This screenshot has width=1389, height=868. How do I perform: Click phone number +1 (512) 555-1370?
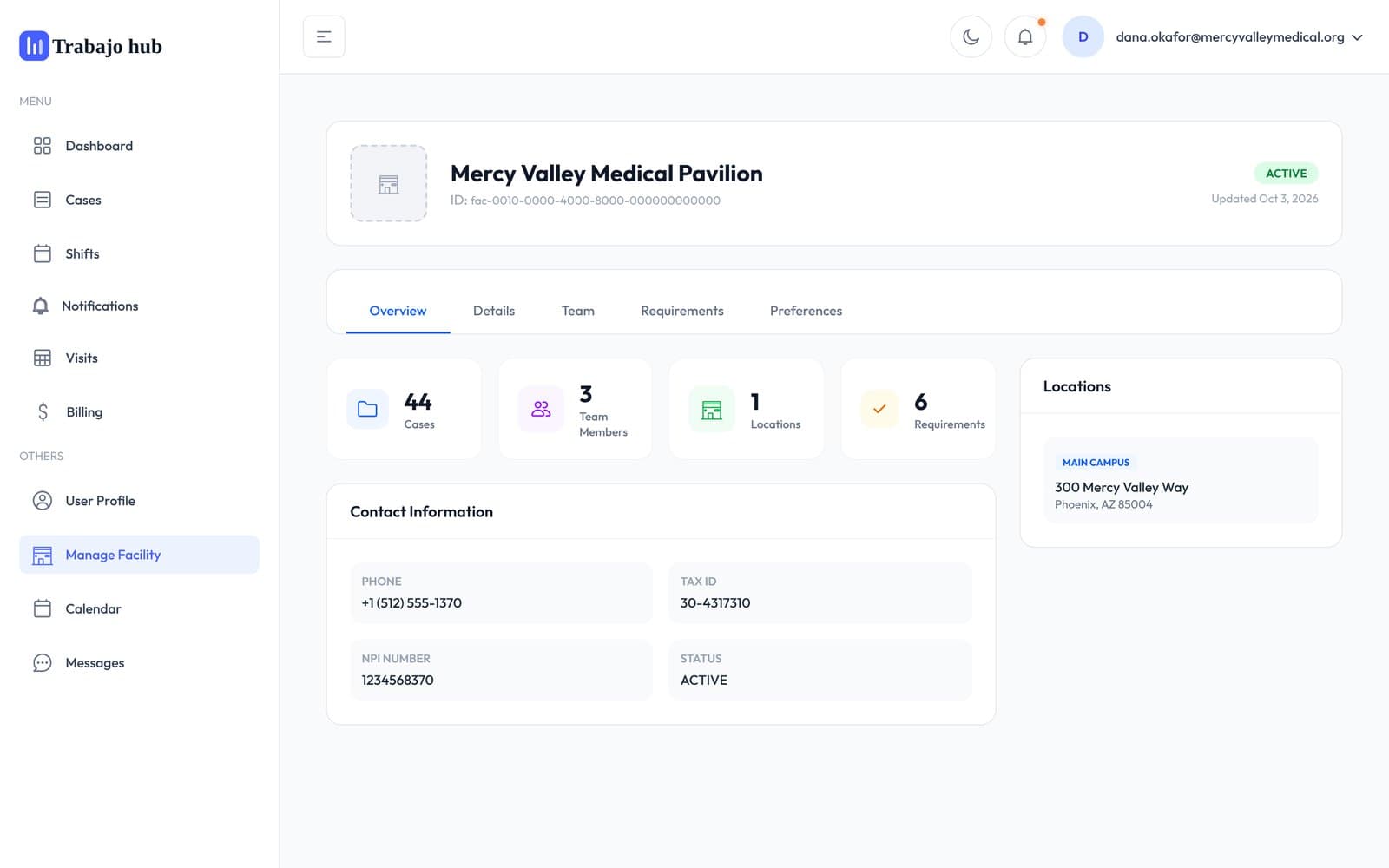tap(411, 603)
